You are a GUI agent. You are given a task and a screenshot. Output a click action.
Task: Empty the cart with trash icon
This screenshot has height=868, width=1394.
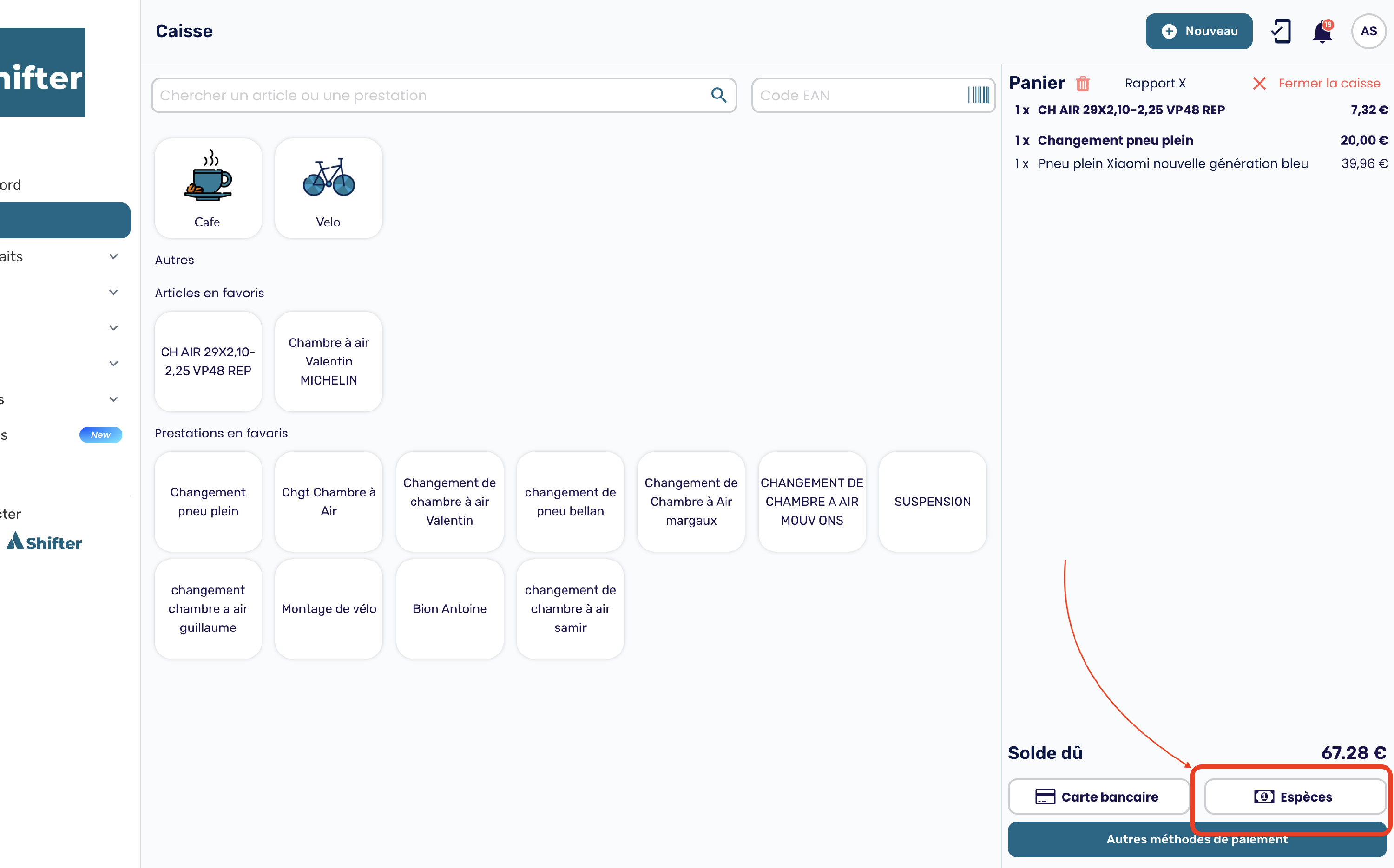(1082, 84)
